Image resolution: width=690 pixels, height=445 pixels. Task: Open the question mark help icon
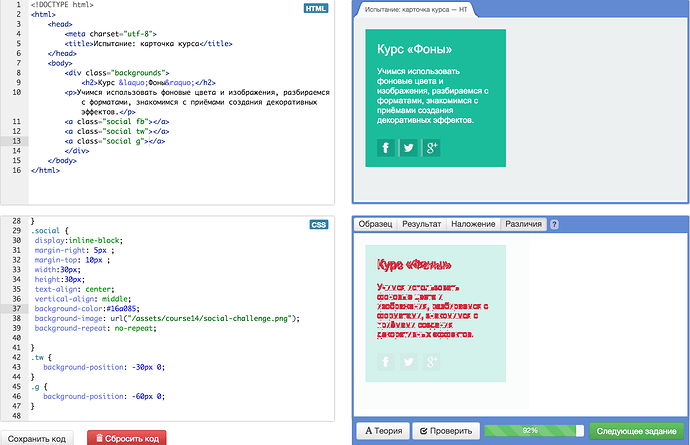pyautogui.click(x=554, y=224)
